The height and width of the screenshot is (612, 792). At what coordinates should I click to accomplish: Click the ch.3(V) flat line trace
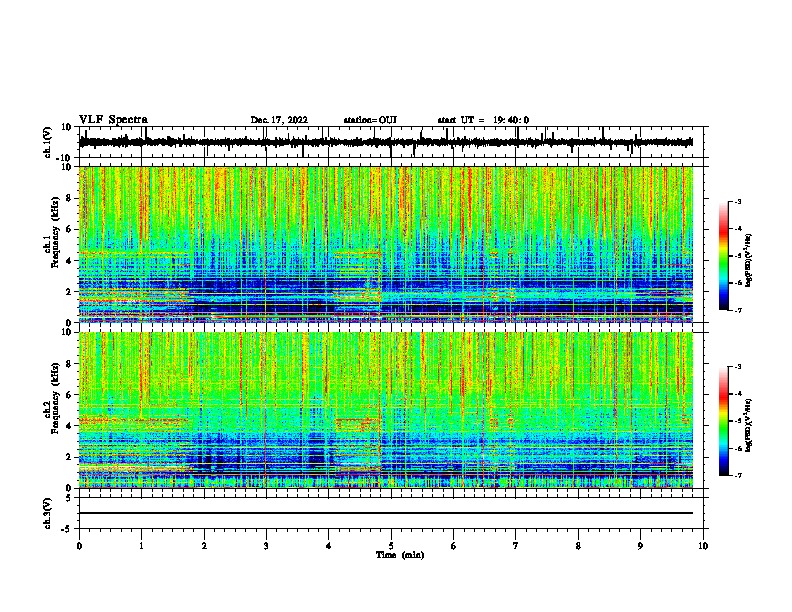point(386,513)
